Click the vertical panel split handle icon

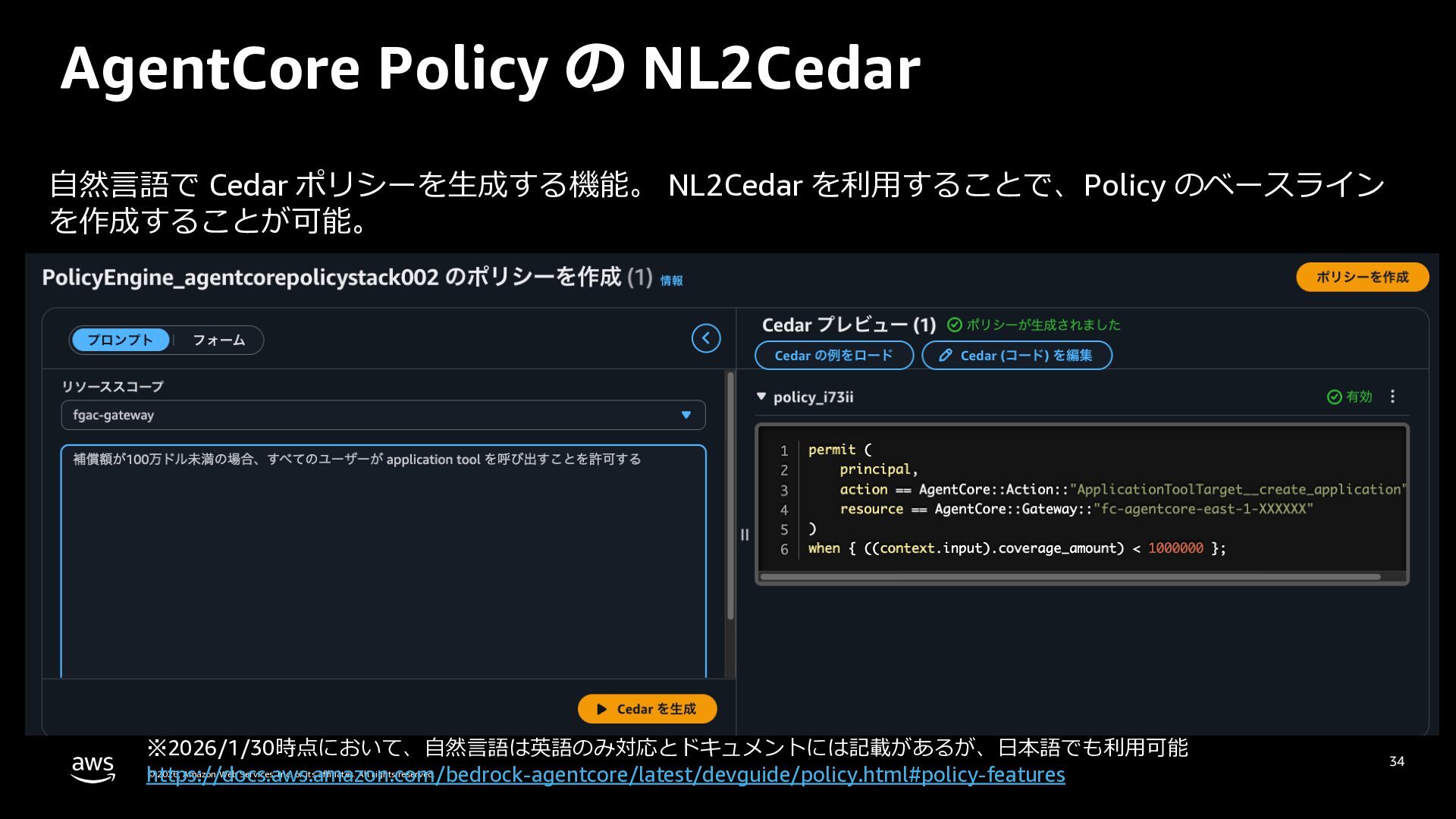click(745, 535)
